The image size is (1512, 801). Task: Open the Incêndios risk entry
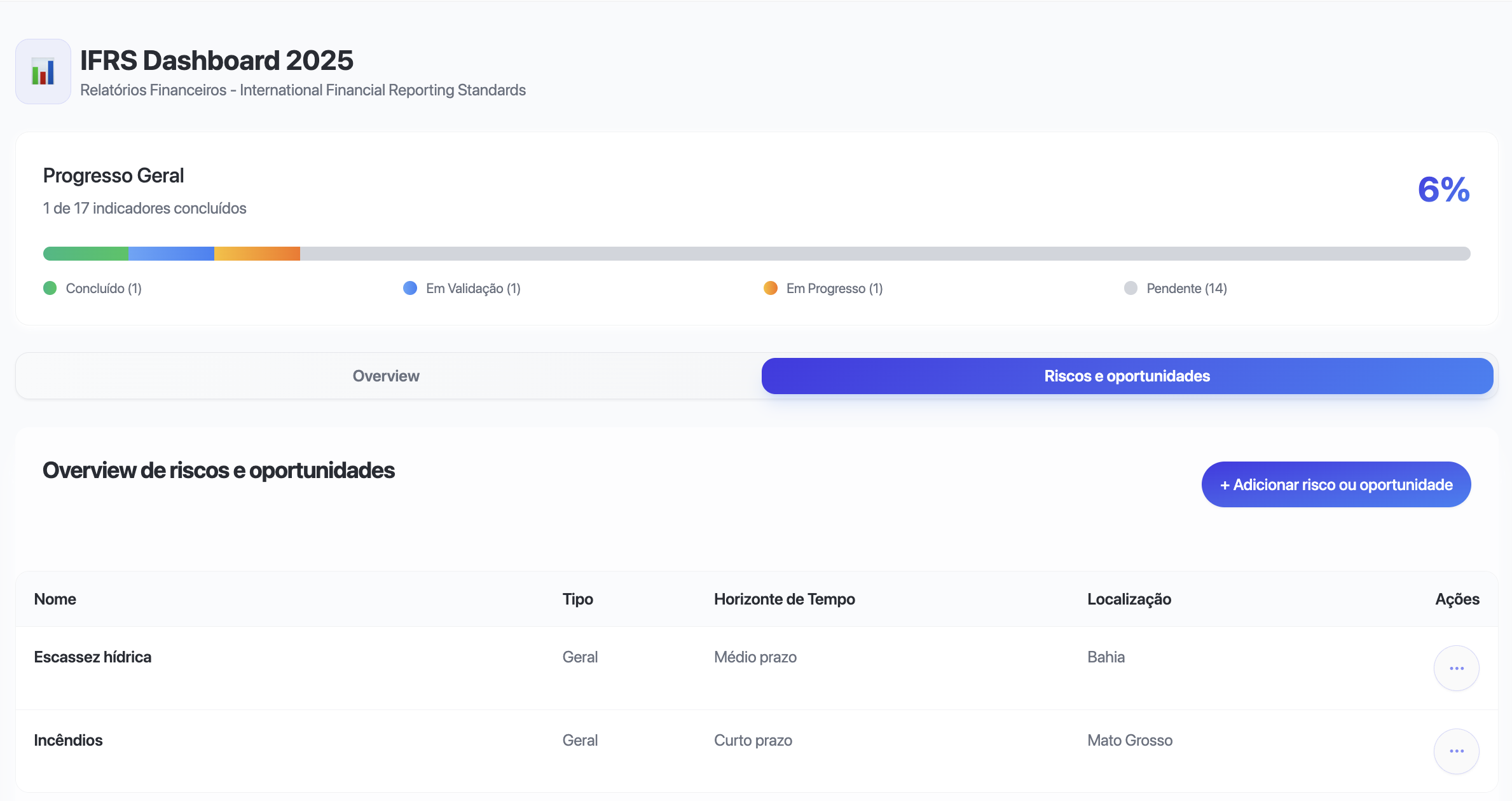point(68,740)
